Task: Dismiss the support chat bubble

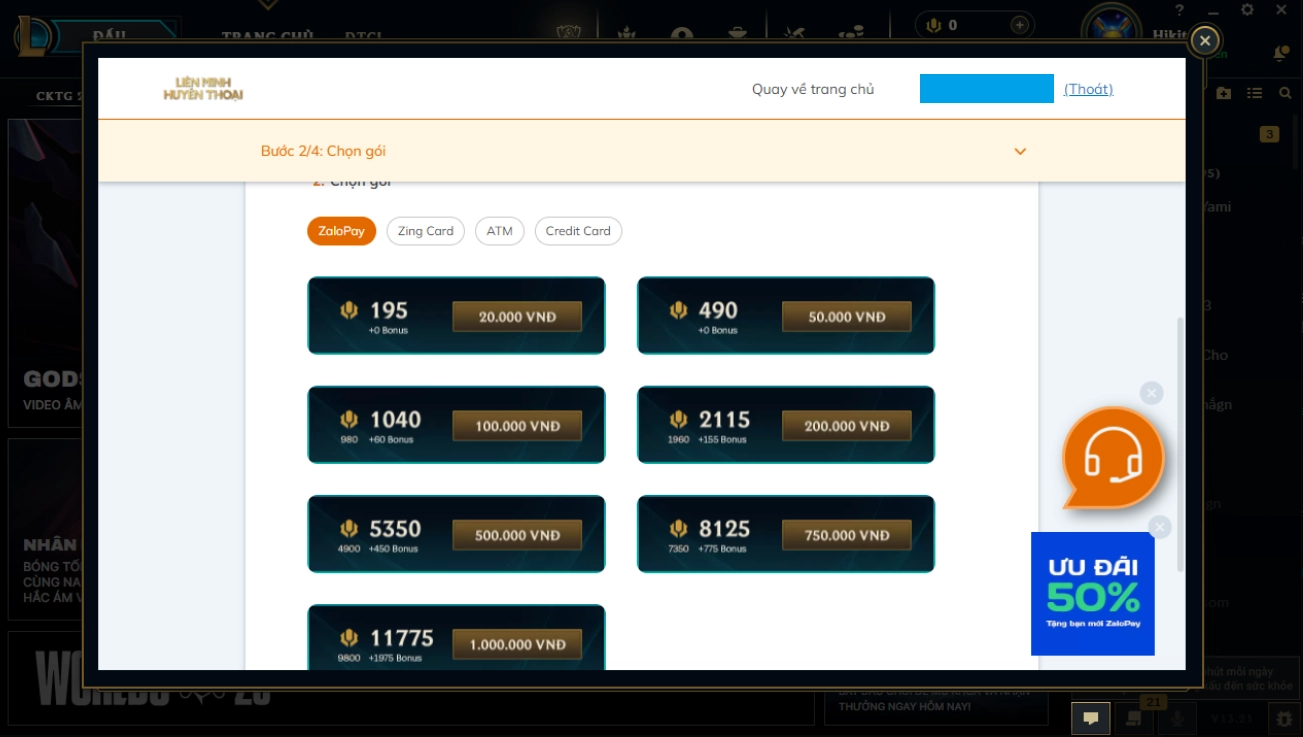Action: 1151,393
